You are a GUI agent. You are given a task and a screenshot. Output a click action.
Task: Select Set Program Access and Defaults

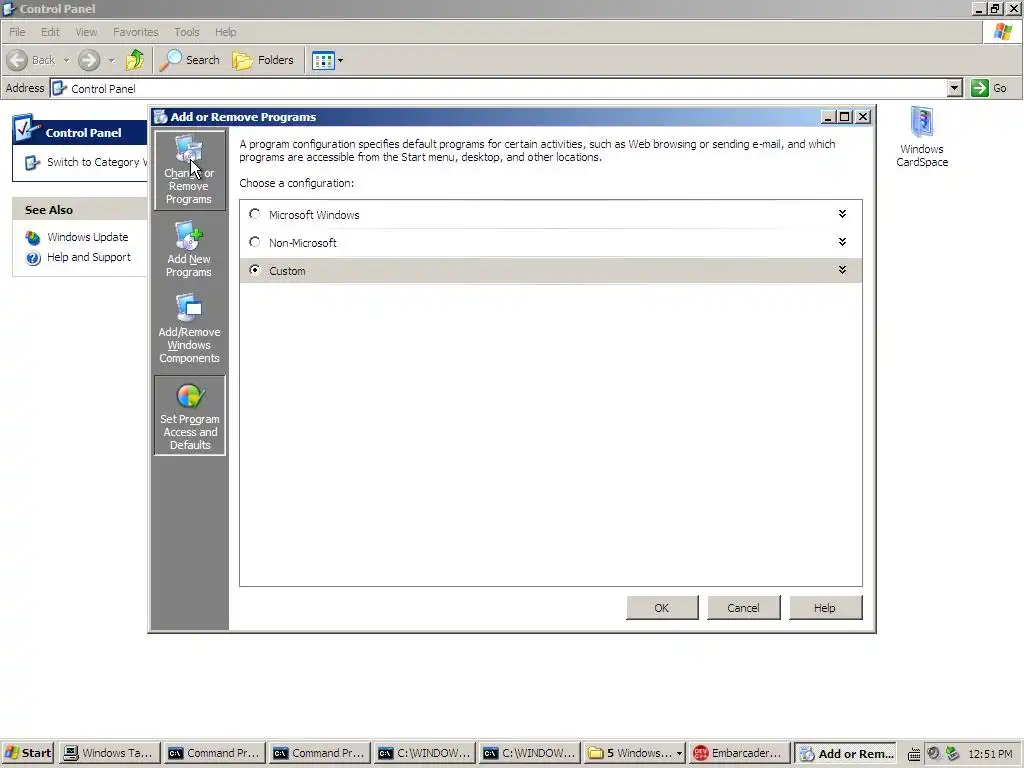(190, 415)
